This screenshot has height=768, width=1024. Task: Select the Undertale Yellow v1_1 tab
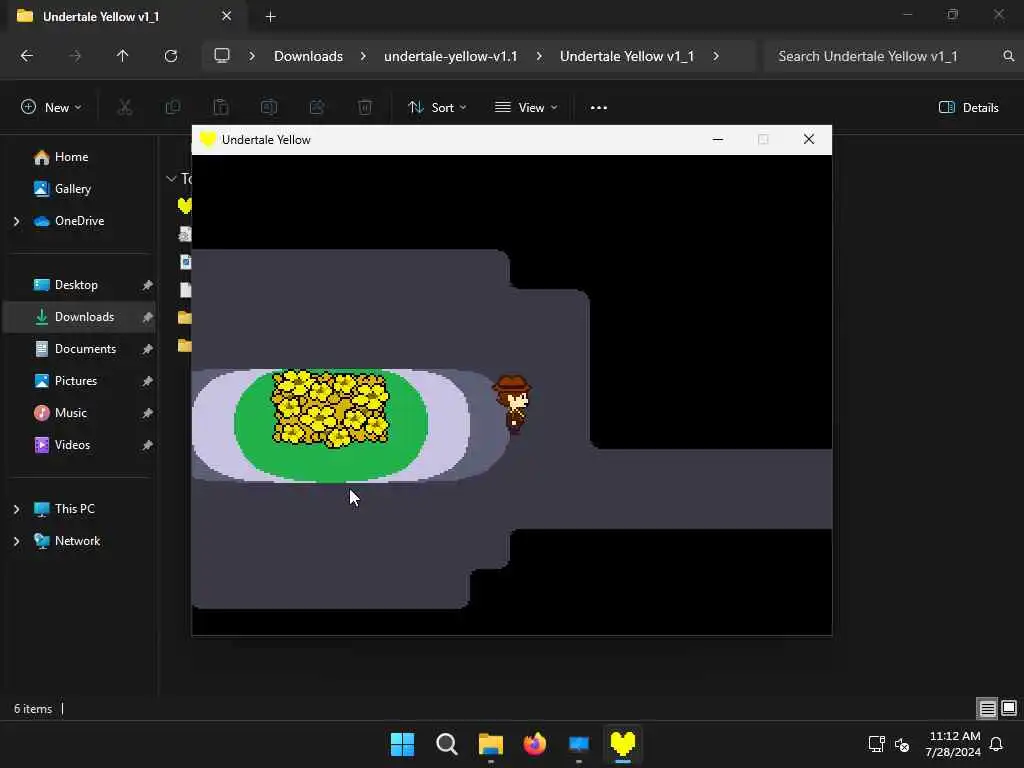point(123,17)
